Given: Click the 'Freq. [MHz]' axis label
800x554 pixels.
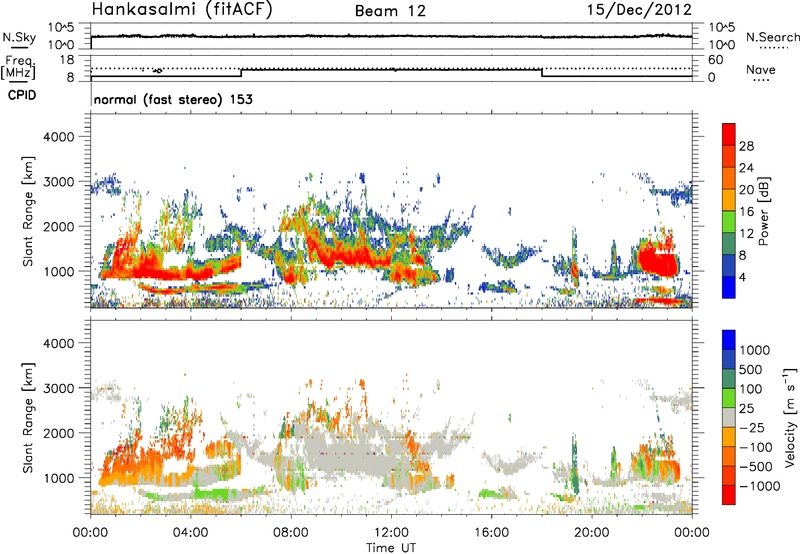Looking at the screenshot, I should tap(18, 68).
